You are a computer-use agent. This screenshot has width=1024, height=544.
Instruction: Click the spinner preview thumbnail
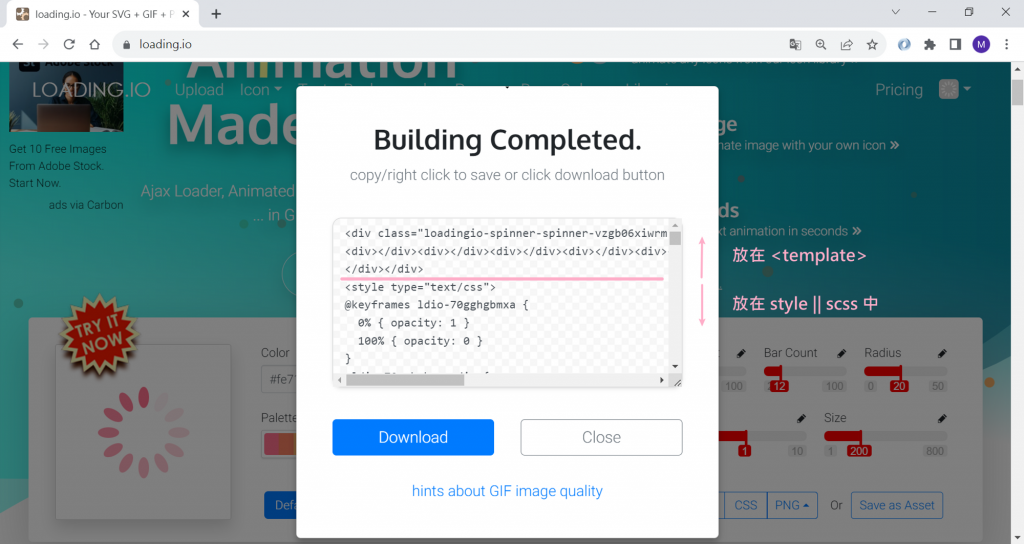click(143, 432)
